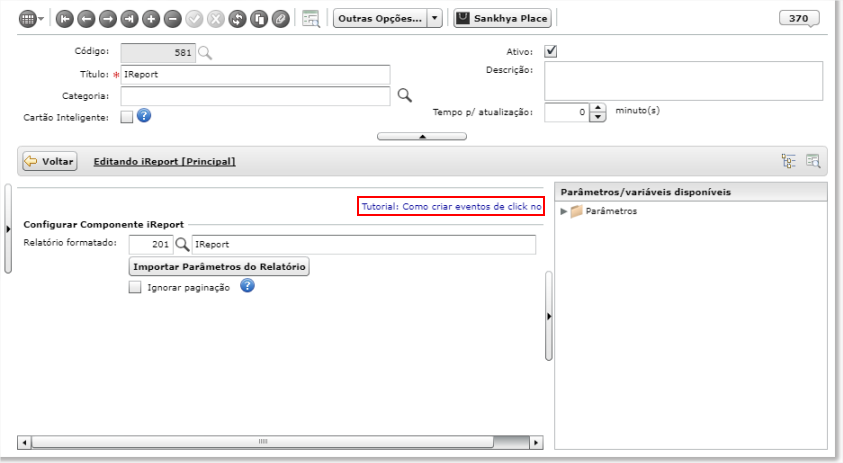Increase Tempo p/ atualização value
Image resolution: width=843 pixels, height=463 pixels.
[598, 108]
